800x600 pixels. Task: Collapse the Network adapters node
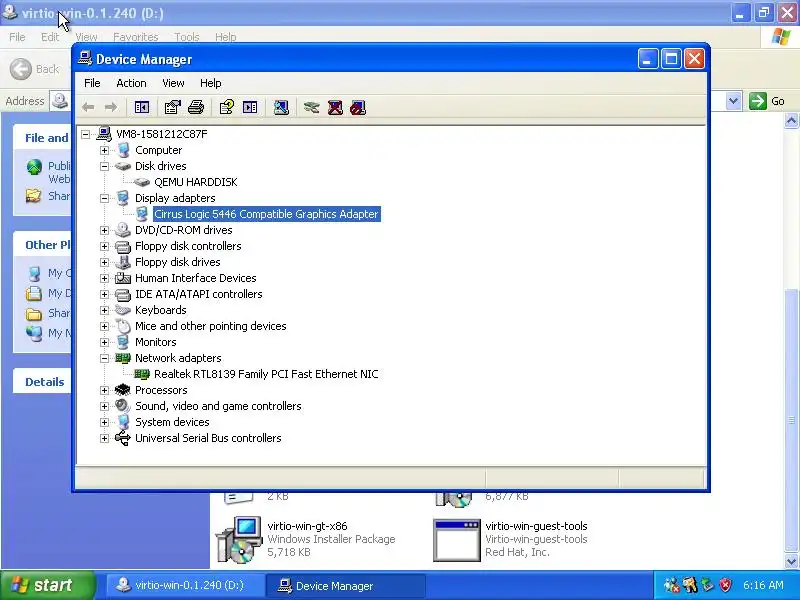point(105,359)
